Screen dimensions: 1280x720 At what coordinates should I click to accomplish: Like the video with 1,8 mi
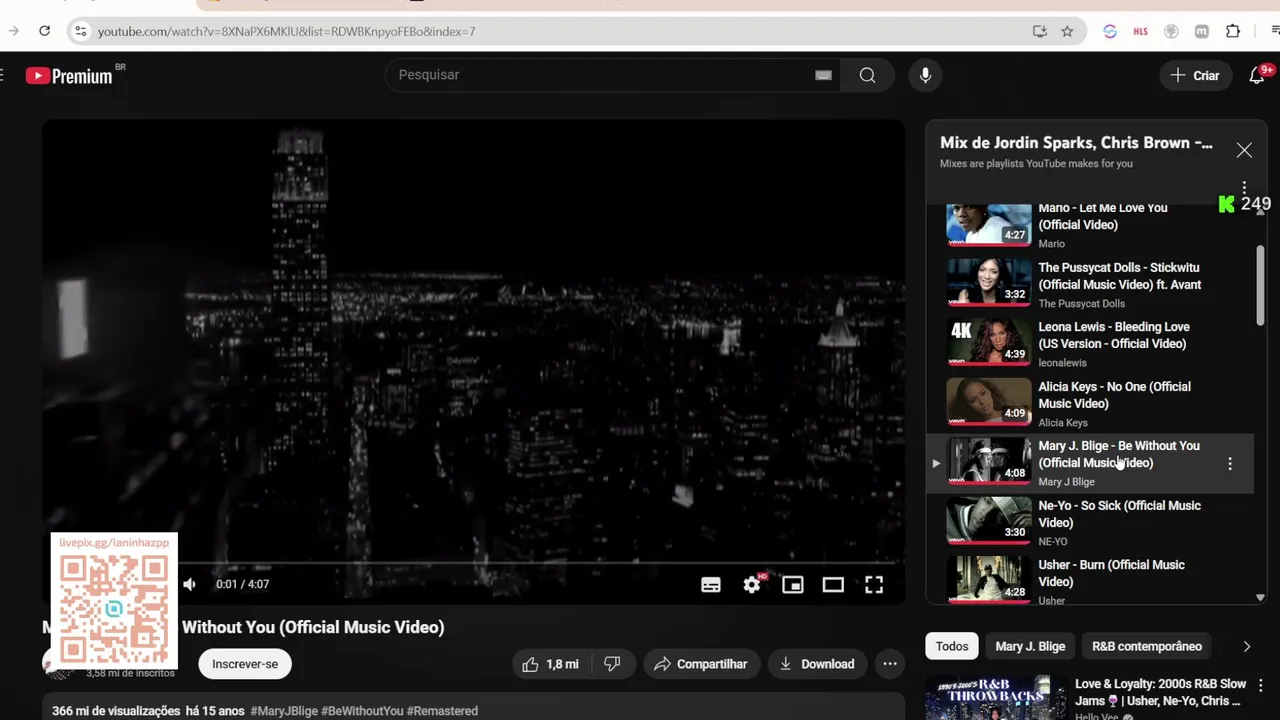pos(551,664)
